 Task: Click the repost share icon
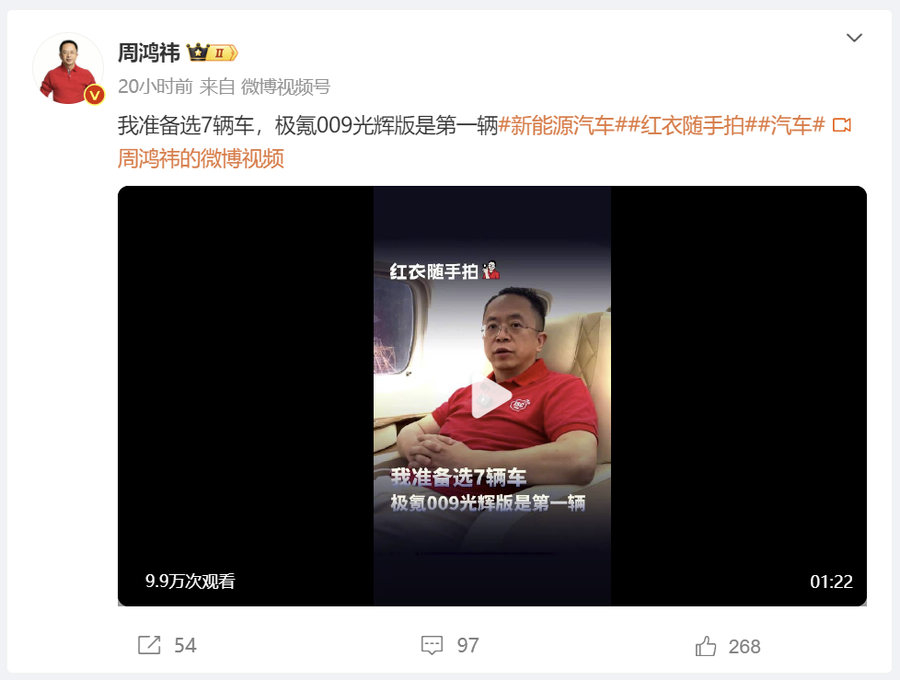click(x=149, y=645)
